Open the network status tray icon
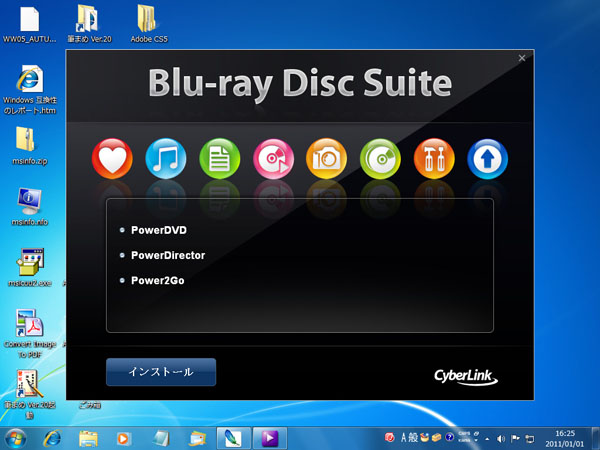This screenshot has height=450, width=600. 530,439
